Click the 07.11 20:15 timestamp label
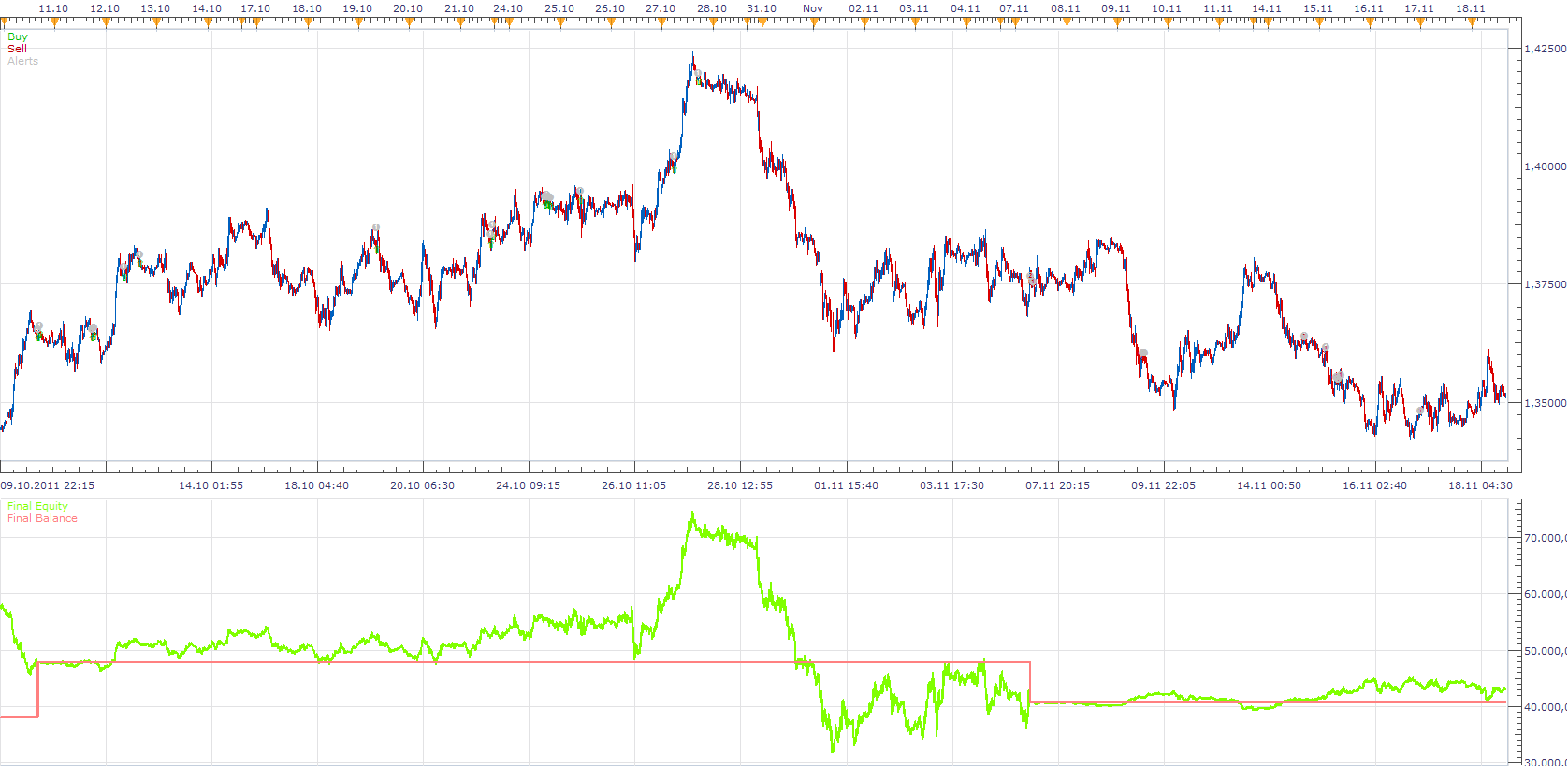 (1058, 485)
